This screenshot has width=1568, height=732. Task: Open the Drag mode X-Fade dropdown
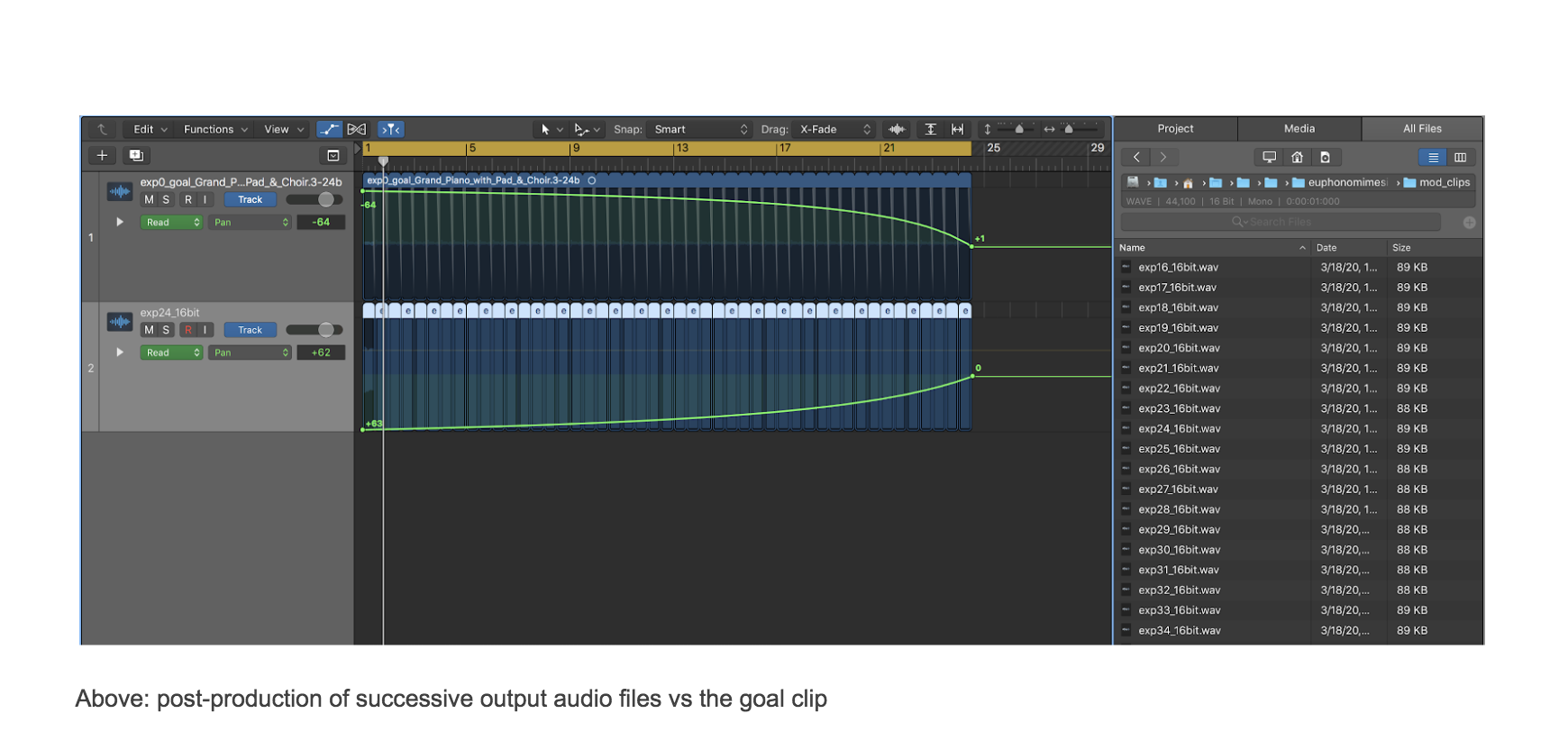[835, 130]
